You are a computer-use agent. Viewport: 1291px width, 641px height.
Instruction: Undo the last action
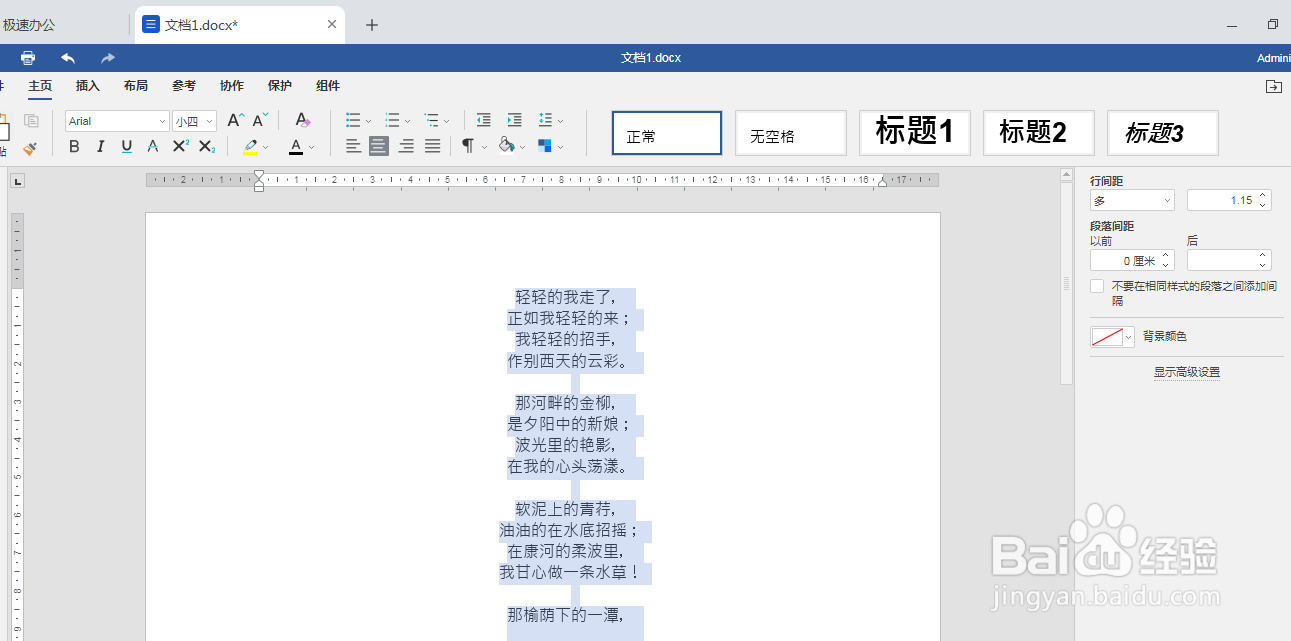[x=68, y=58]
